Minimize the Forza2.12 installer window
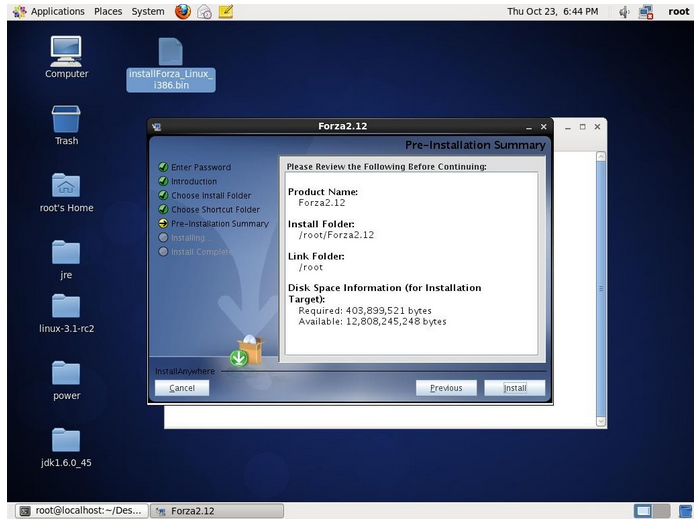The height and width of the screenshot is (531, 698). [x=528, y=127]
